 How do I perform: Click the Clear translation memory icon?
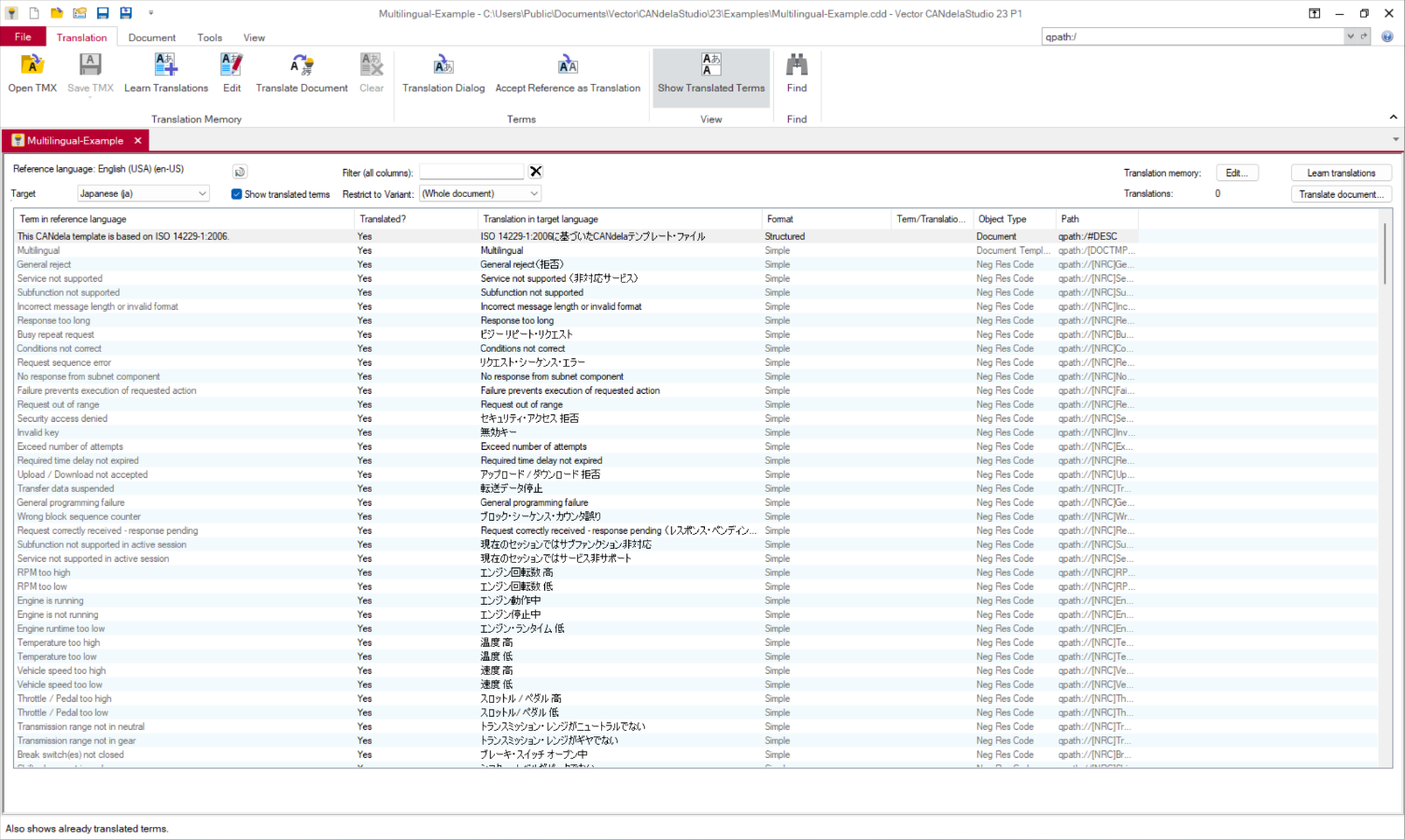pyautogui.click(x=372, y=75)
